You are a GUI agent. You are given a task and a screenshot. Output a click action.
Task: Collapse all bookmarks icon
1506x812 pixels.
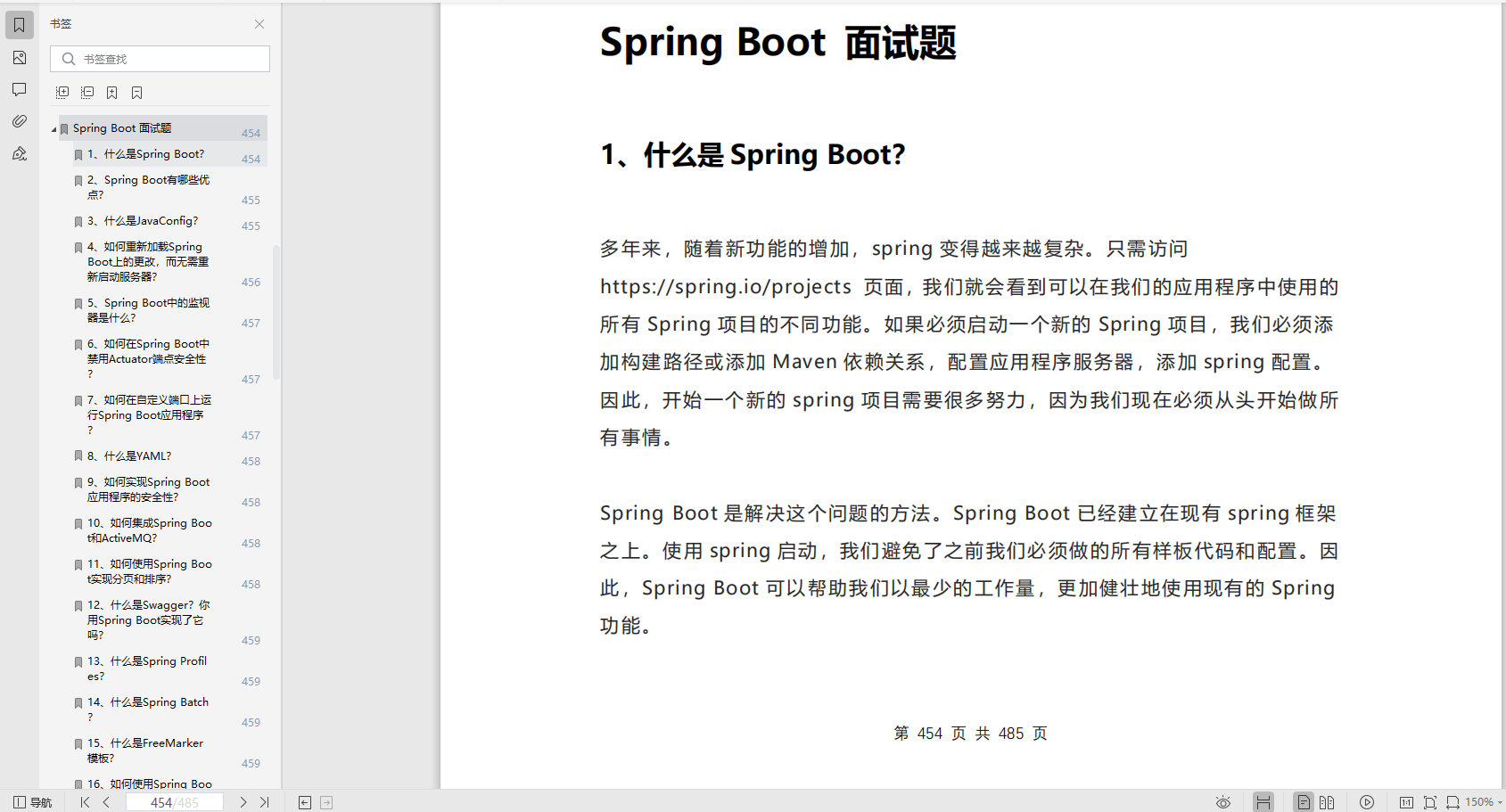pos(87,93)
